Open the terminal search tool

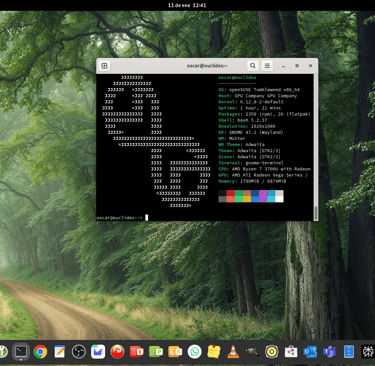pyautogui.click(x=253, y=66)
